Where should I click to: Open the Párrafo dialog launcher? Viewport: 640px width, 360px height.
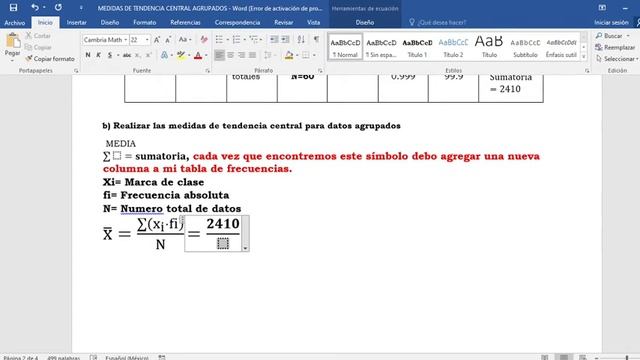[320, 71]
